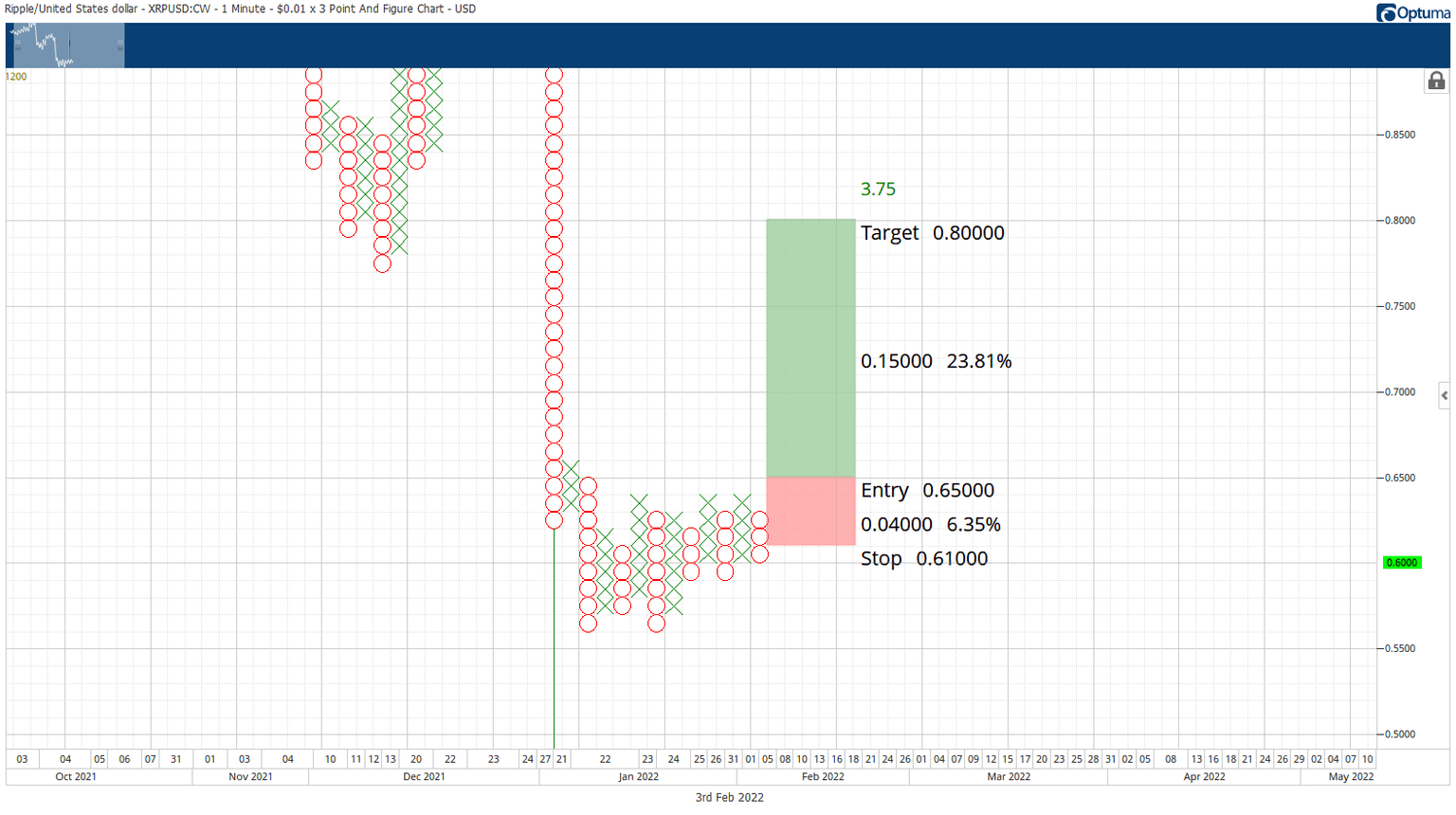Click the Feb 2022 month label

(x=823, y=777)
